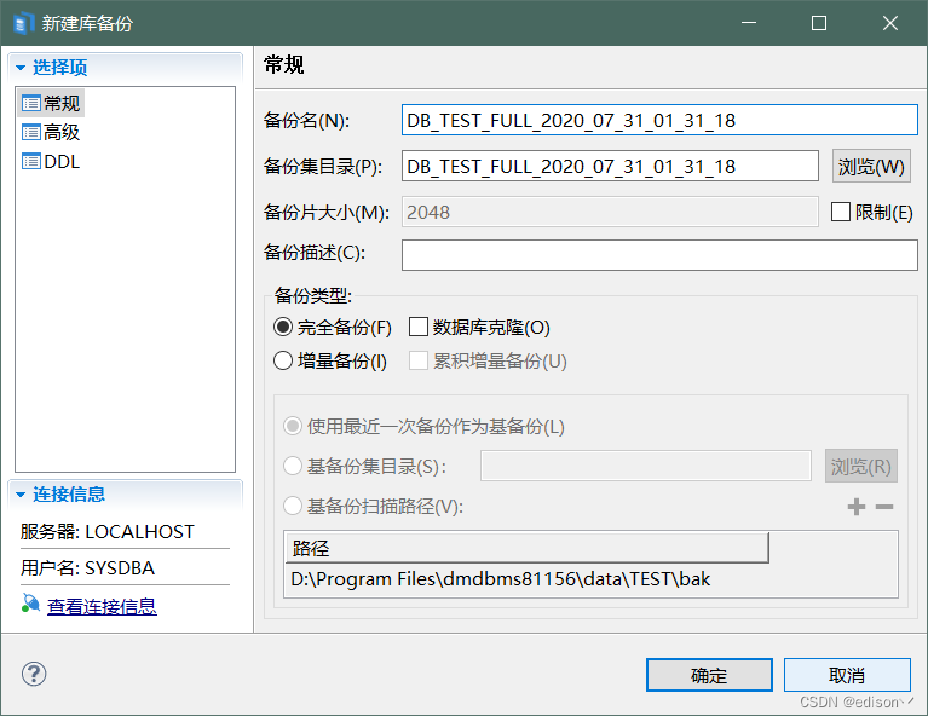Viewport: 929px width, 717px height.
Task: Click the 备份描述 input field
Action: pos(659,255)
